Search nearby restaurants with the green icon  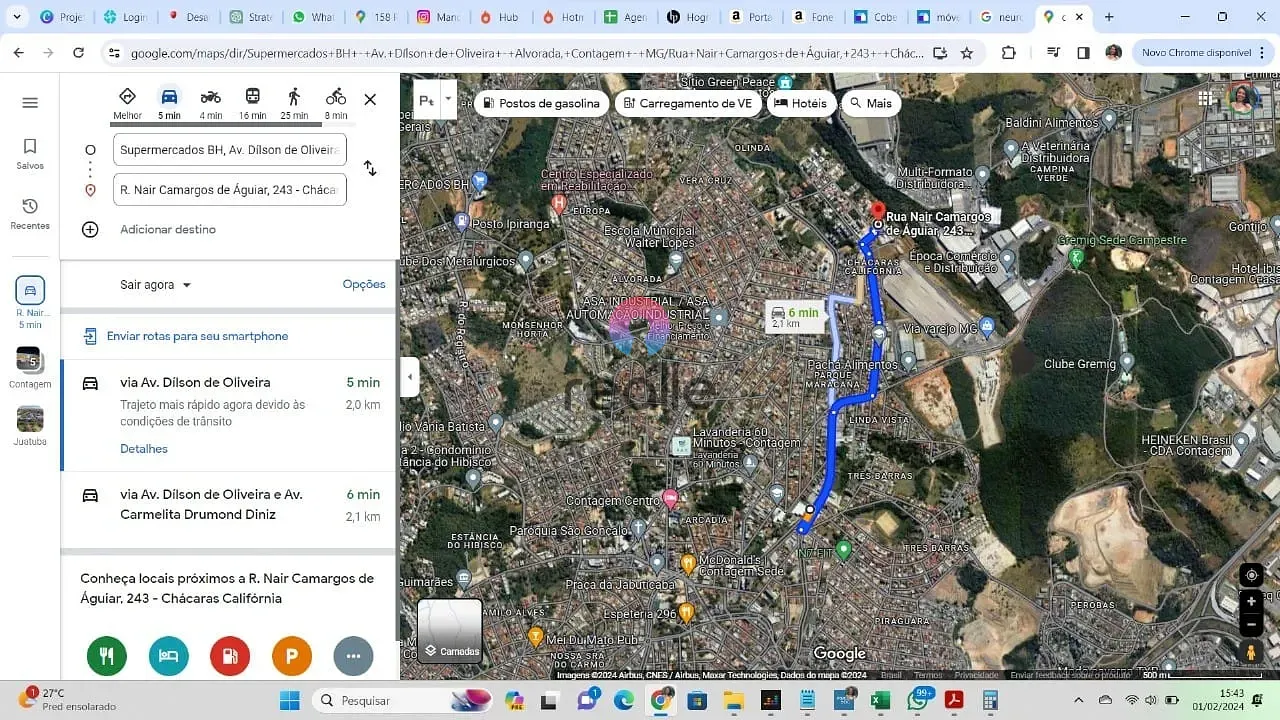coord(107,656)
